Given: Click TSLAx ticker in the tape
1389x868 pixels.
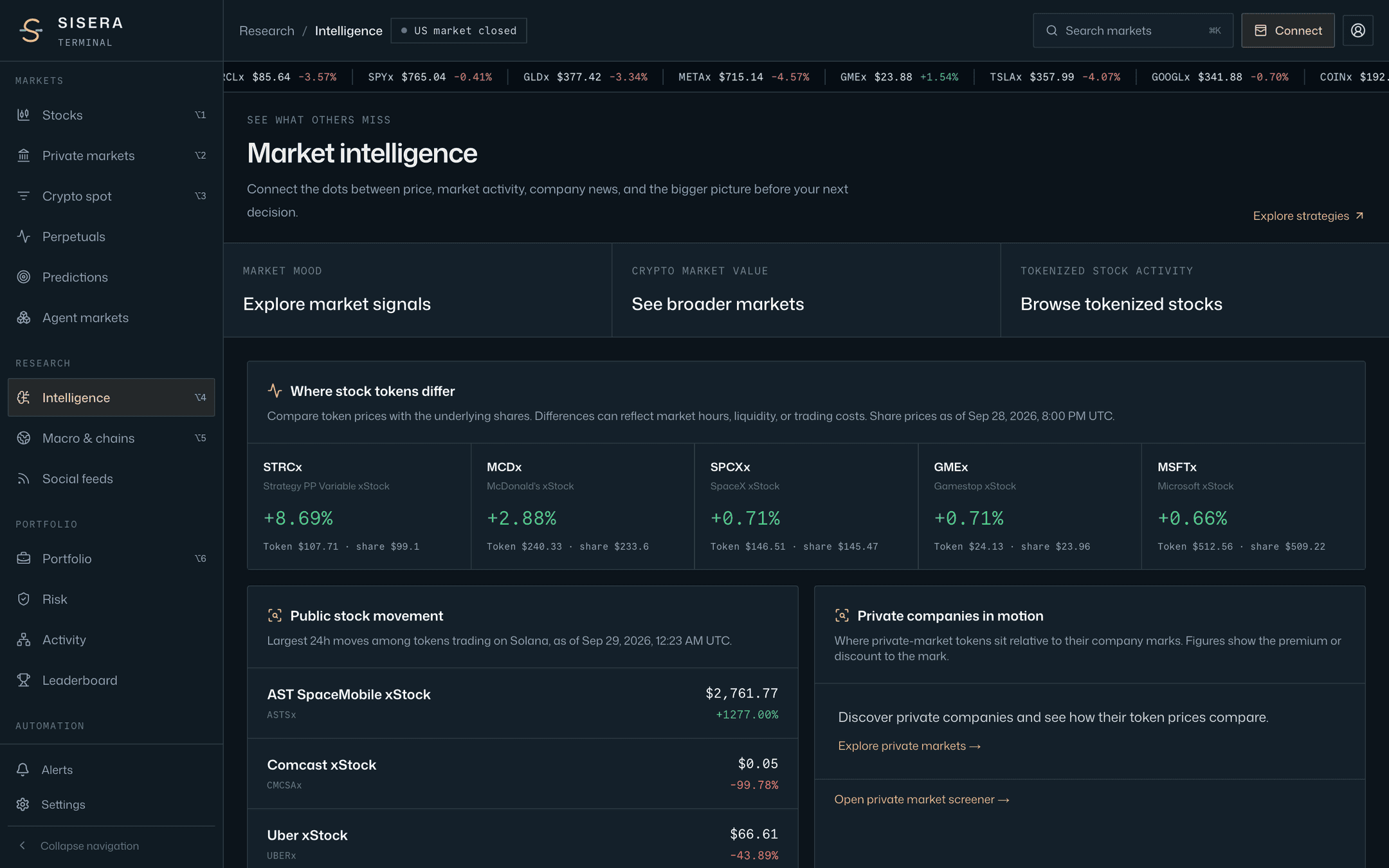Looking at the screenshot, I should point(1055,77).
